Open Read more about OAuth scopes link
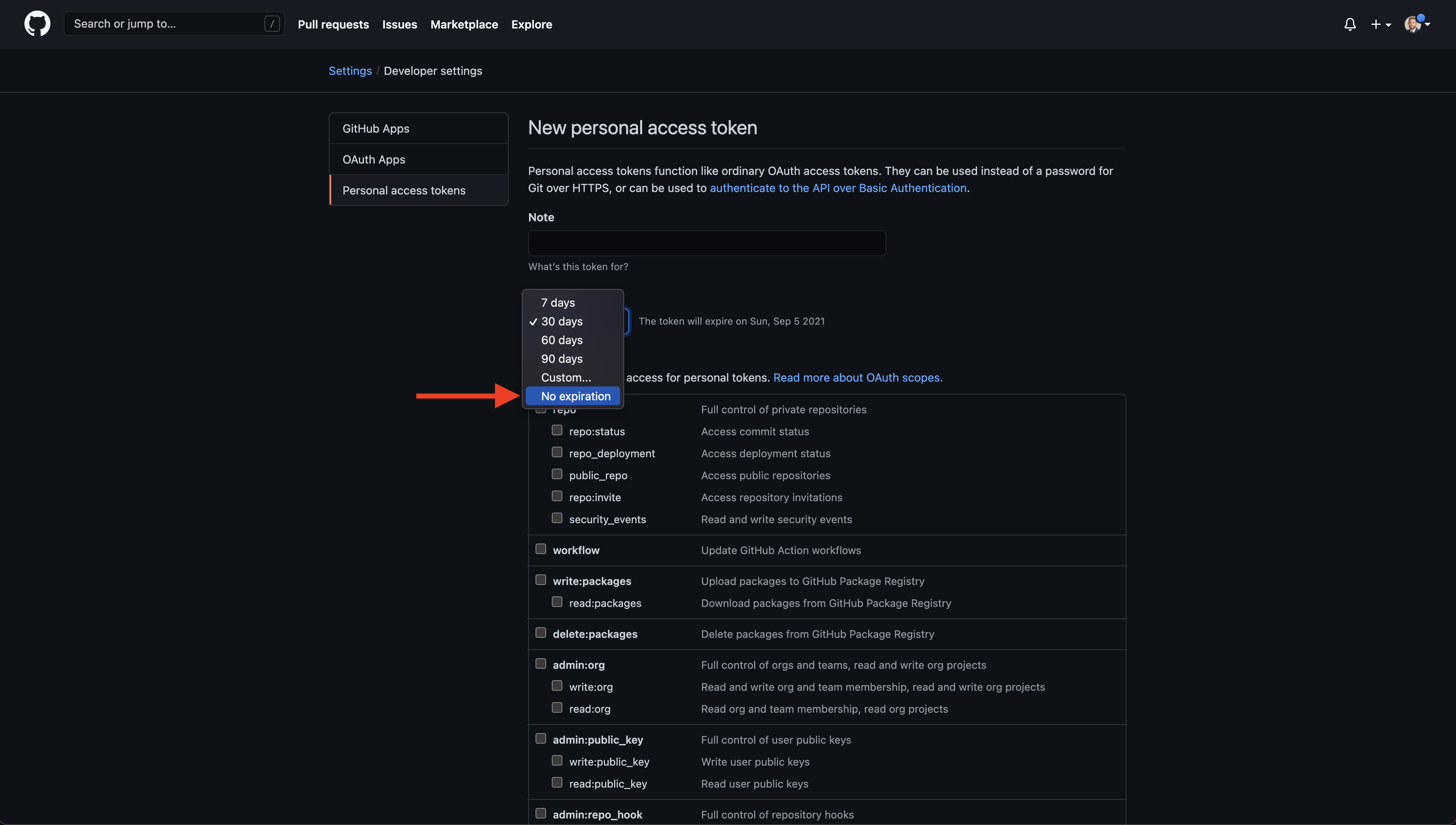1456x825 pixels. [858, 378]
